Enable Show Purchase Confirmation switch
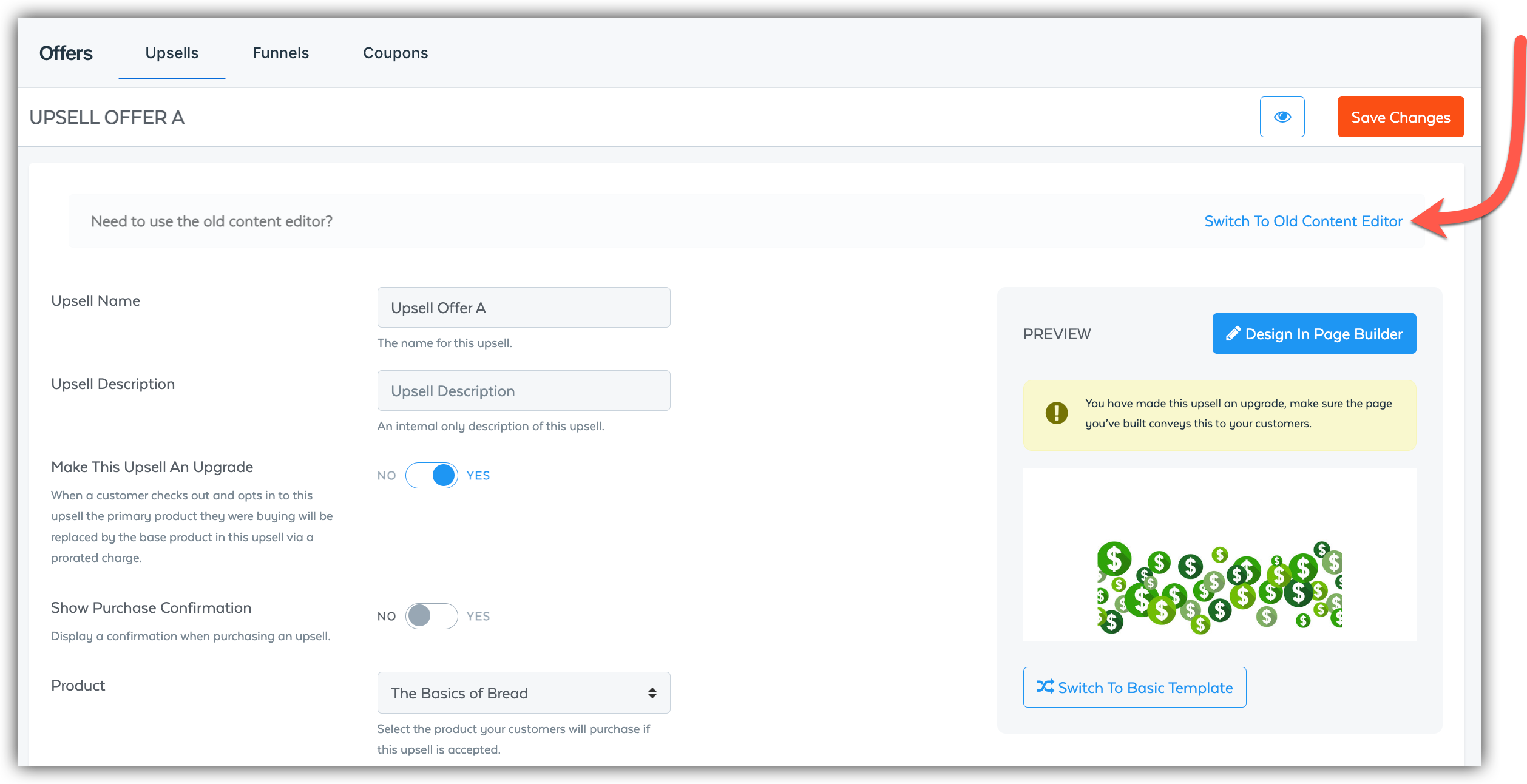Image resolution: width=1527 pixels, height=784 pixels. tap(432, 616)
